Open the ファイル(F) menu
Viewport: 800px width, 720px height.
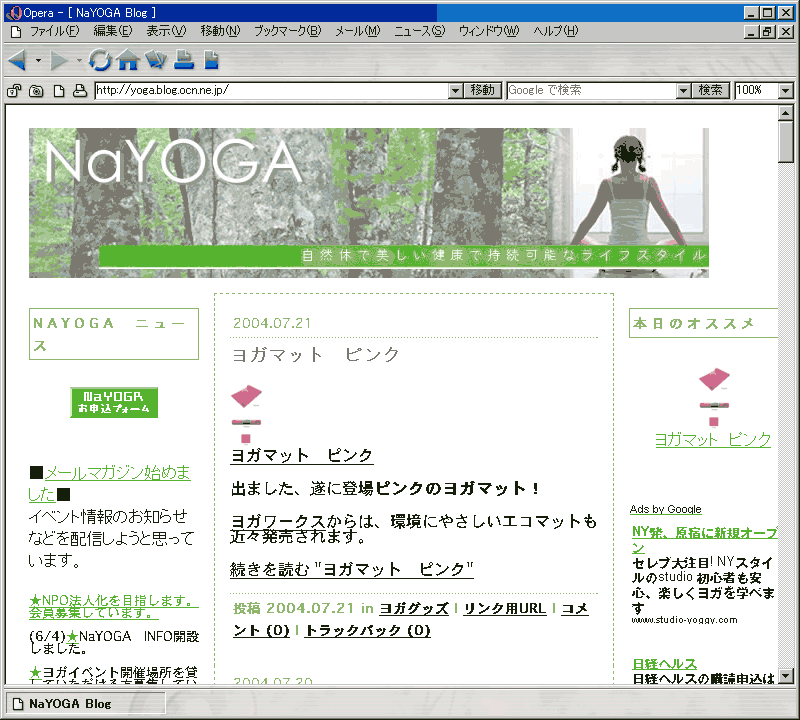55,31
